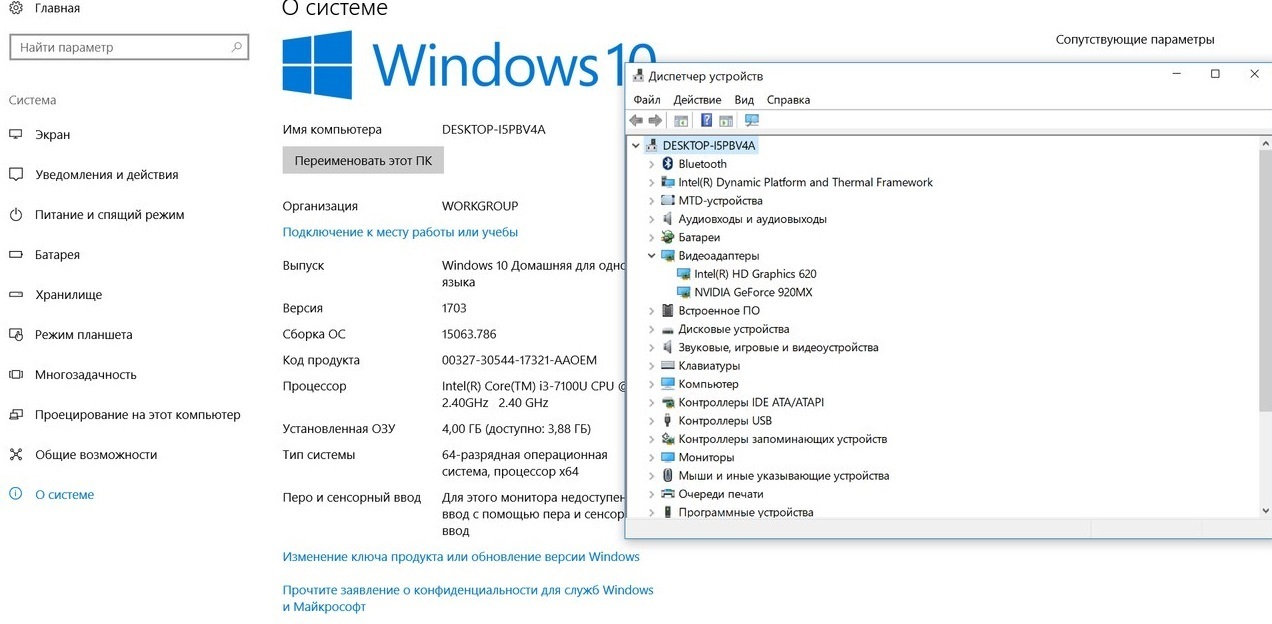
Task: Click the Контроллеры USB plug icon
Action: 668,421
